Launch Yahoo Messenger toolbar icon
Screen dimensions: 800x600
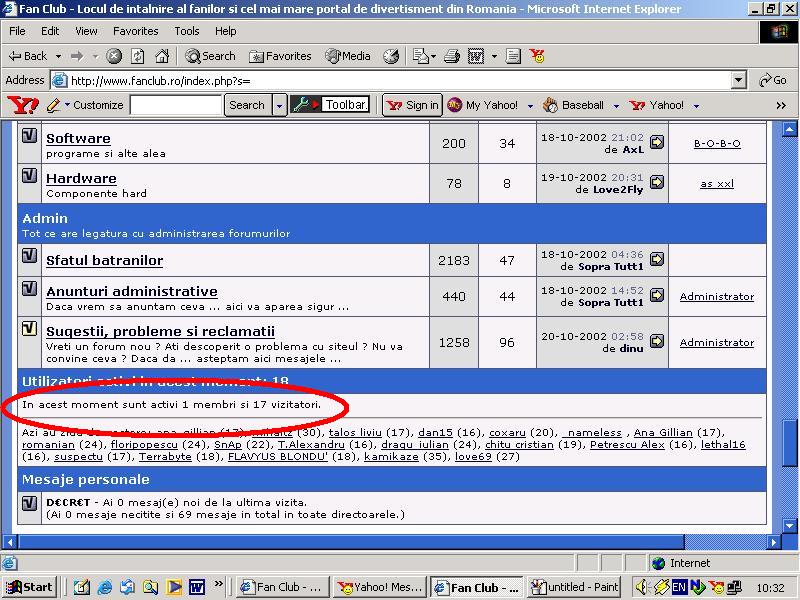537,56
